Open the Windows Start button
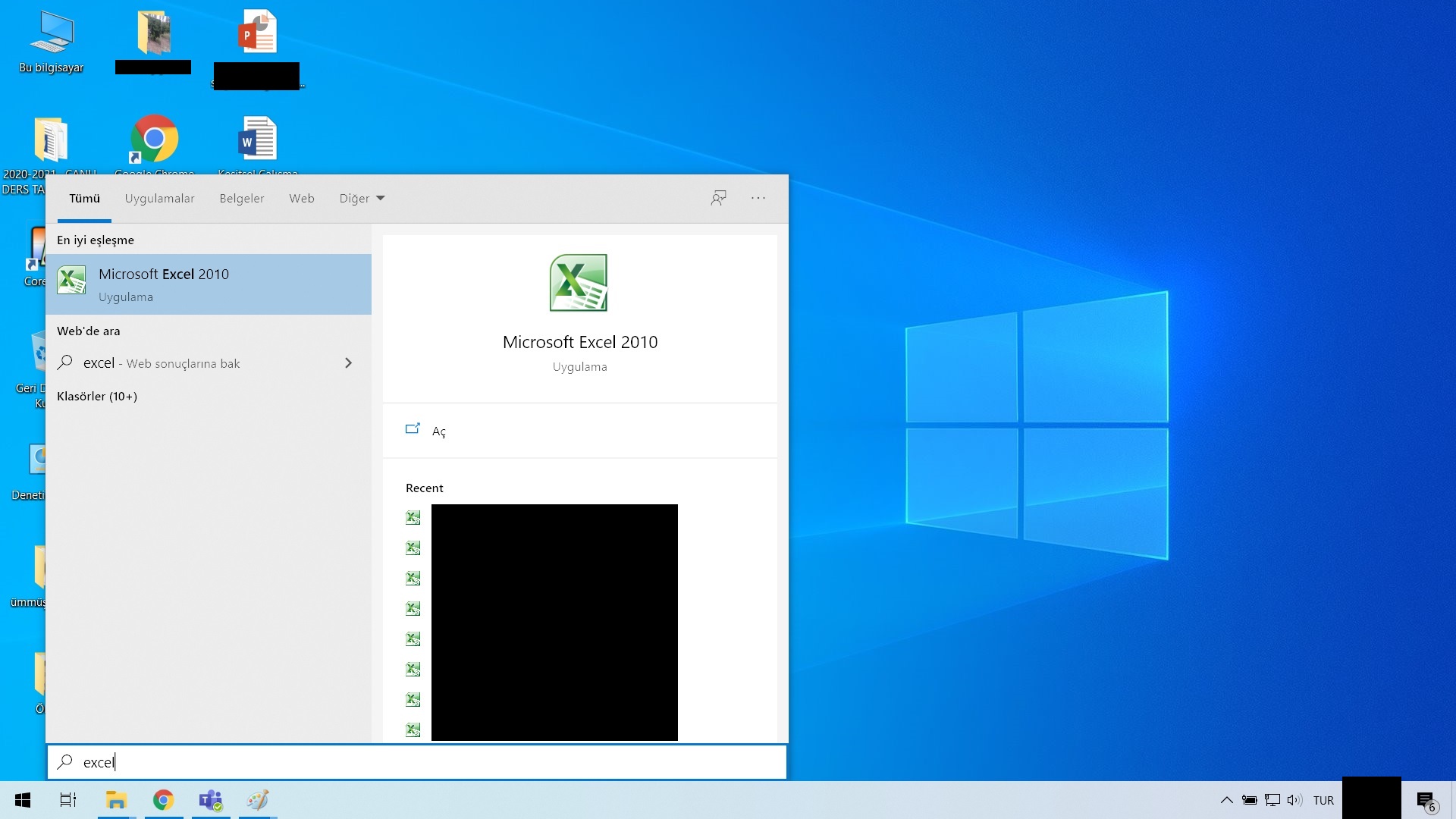The width and height of the screenshot is (1456, 819). [x=23, y=800]
